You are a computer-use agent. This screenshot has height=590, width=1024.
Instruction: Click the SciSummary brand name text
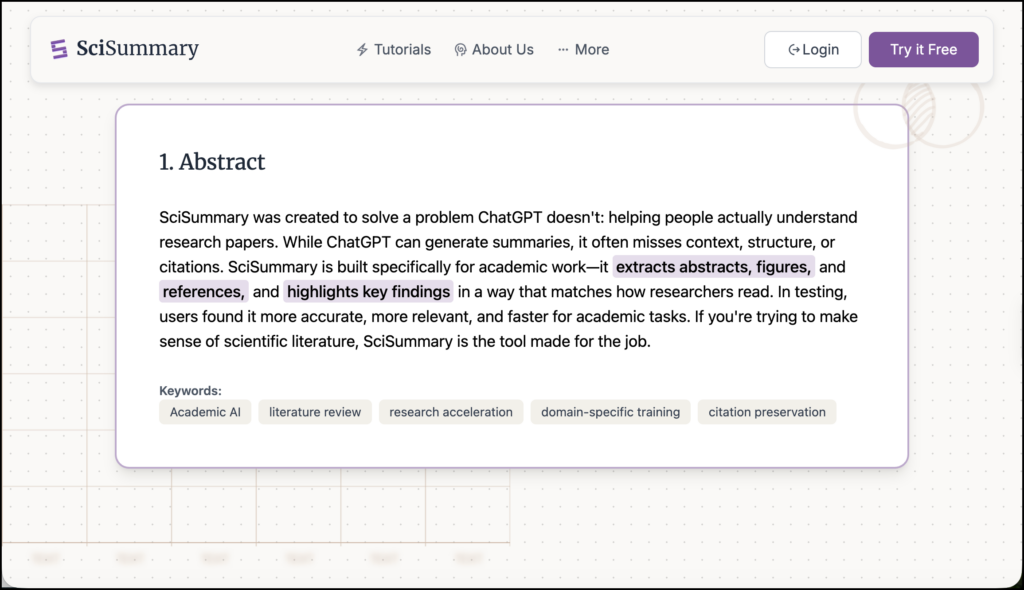138,48
